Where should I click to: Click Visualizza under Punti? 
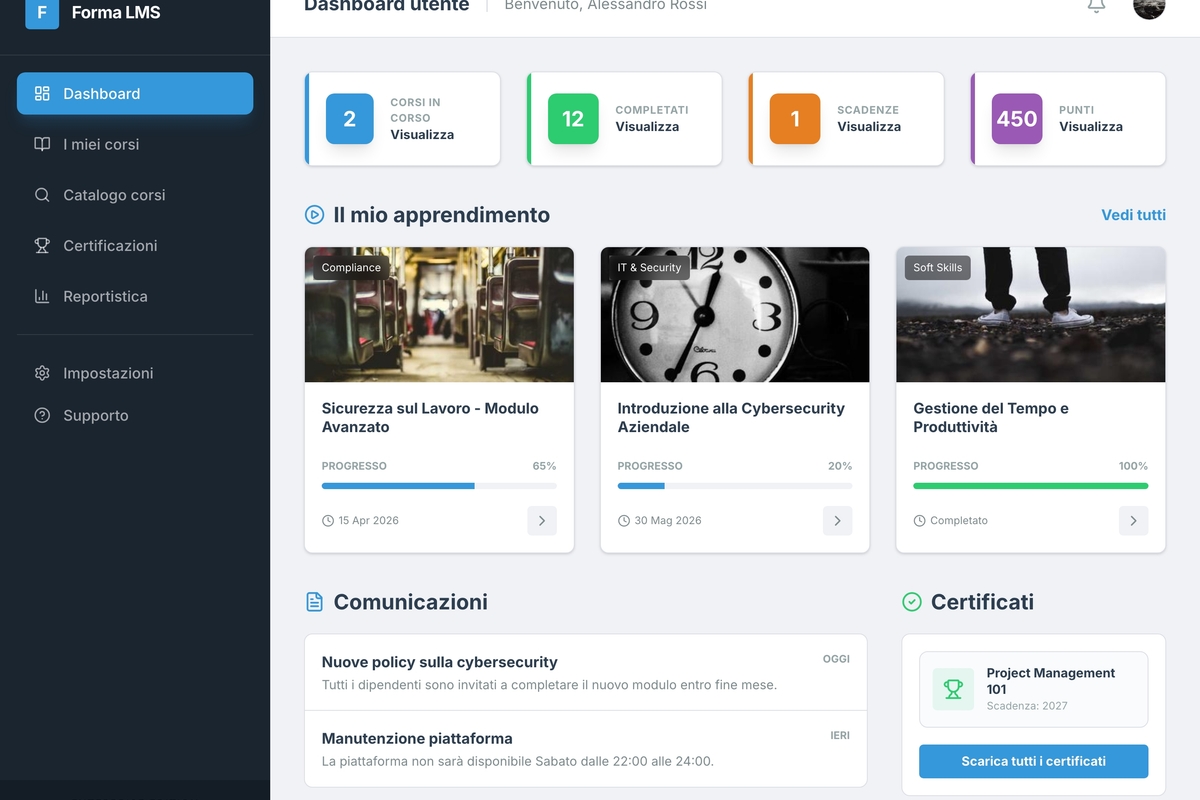pos(1091,127)
